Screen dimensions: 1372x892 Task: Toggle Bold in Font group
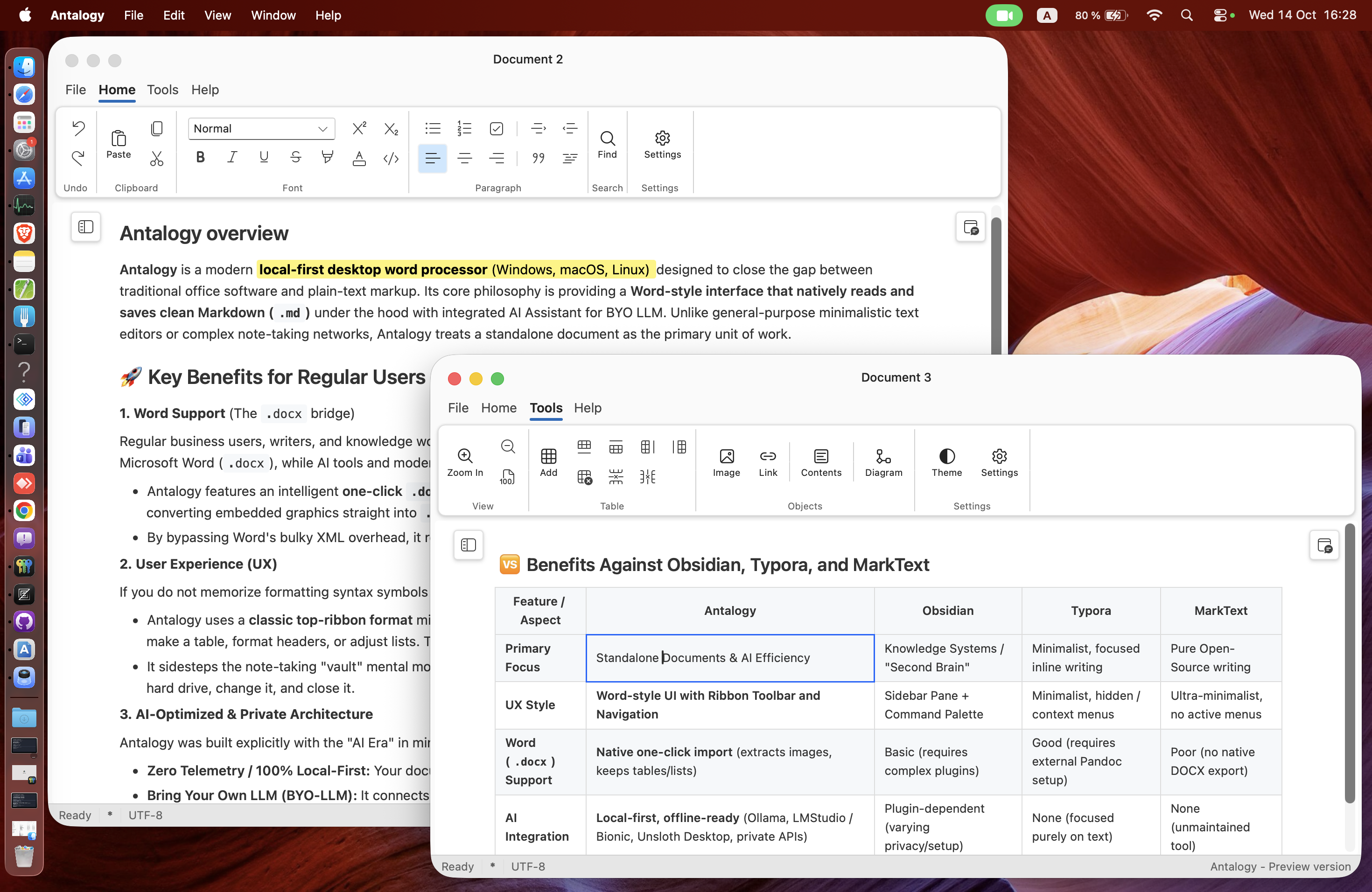[x=201, y=157]
